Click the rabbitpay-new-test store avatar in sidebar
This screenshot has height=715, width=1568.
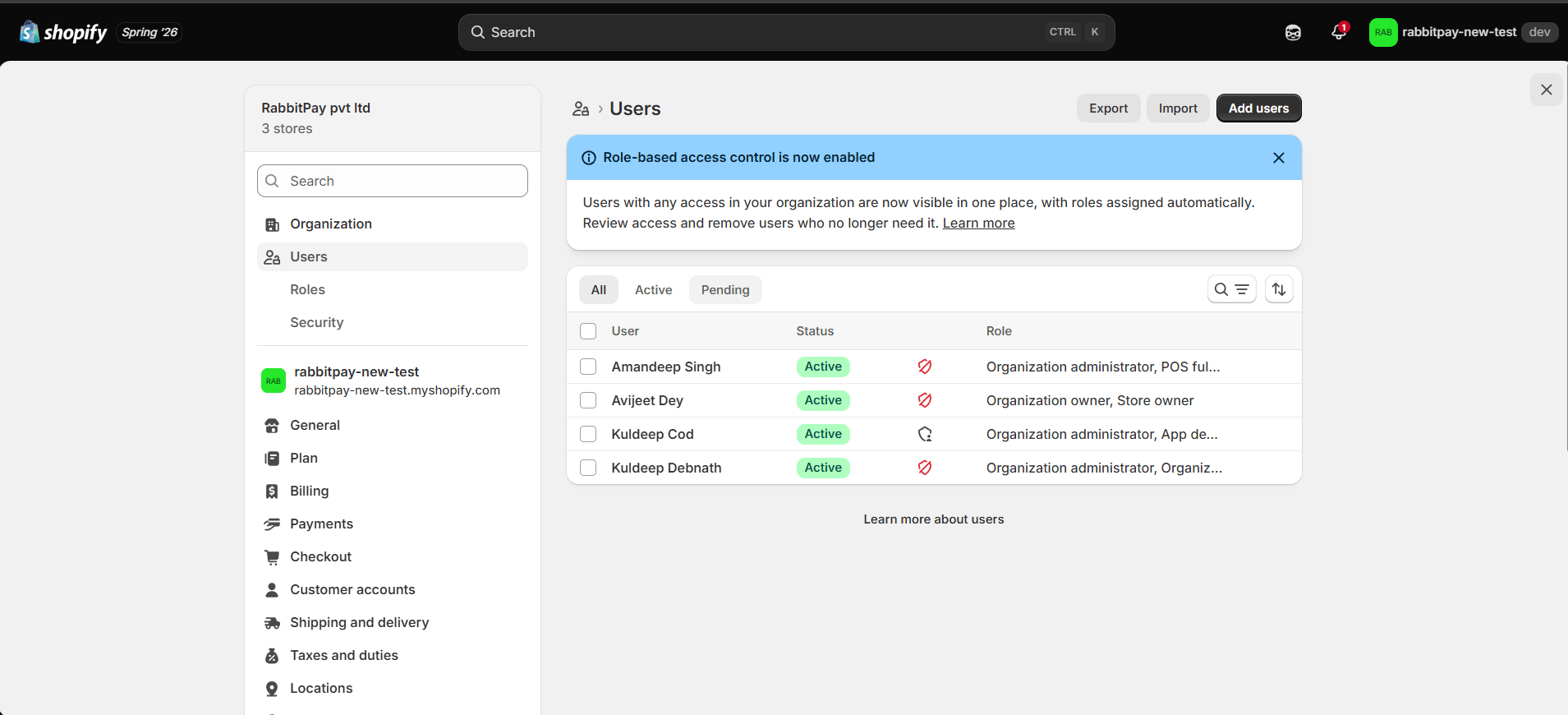274,381
